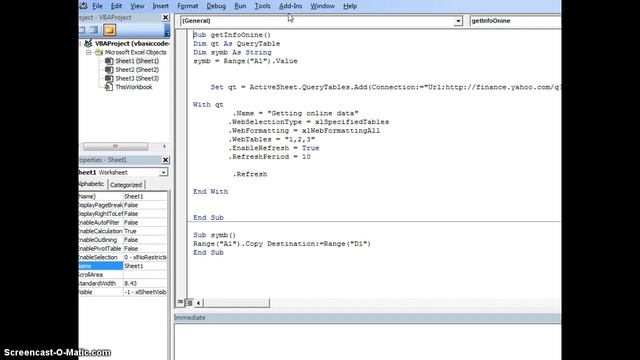This screenshot has width=640, height=360.
Task: Click the VBAProject node icon
Action: (88, 43)
